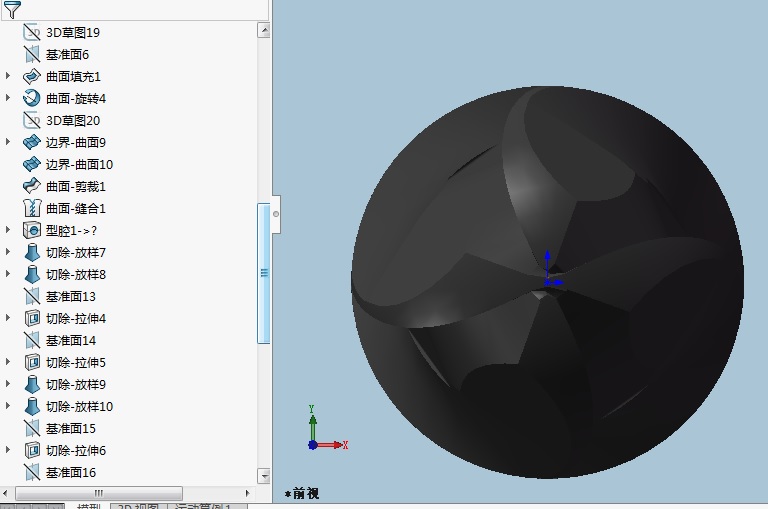Screen dimensions: 768x509
Task: Click the 切除-拉伸5 extrude cut icon
Action: [32, 363]
